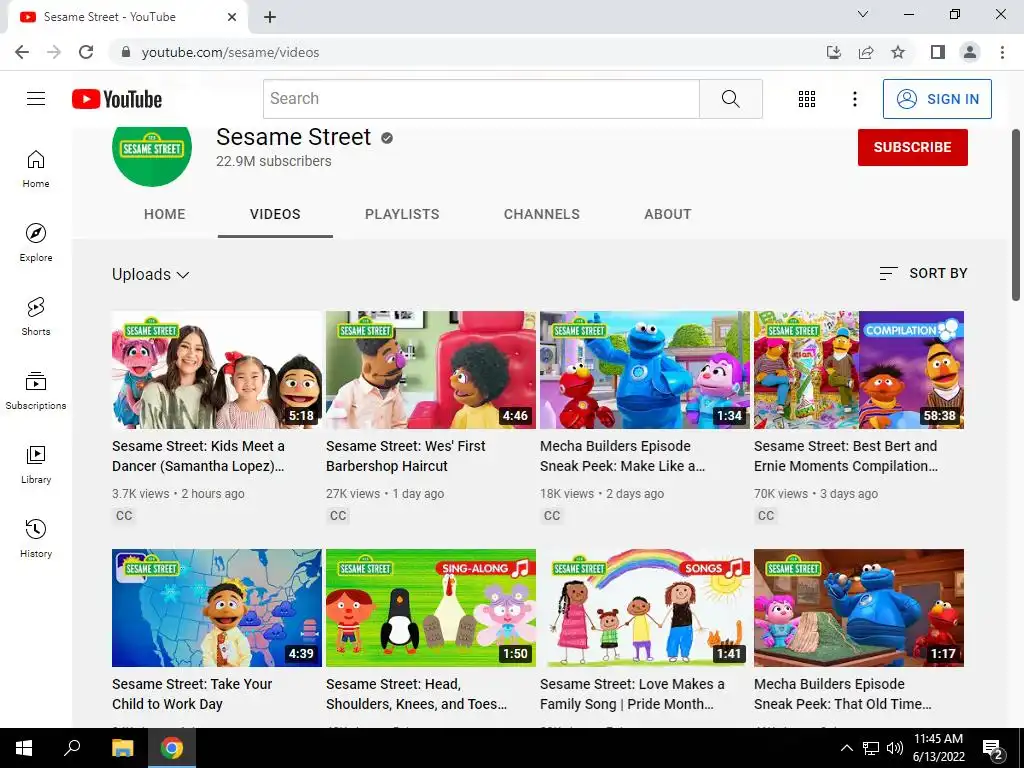
Task: Open Kids Meet a Dancer thumbnail
Action: pyautogui.click(x=217, y=370)
